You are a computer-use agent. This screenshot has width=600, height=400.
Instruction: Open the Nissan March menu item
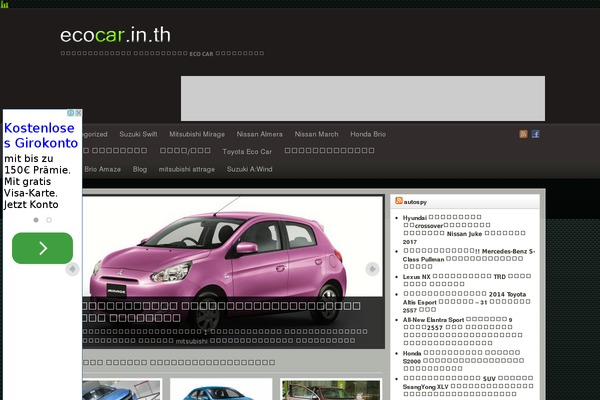pos(316,134)
